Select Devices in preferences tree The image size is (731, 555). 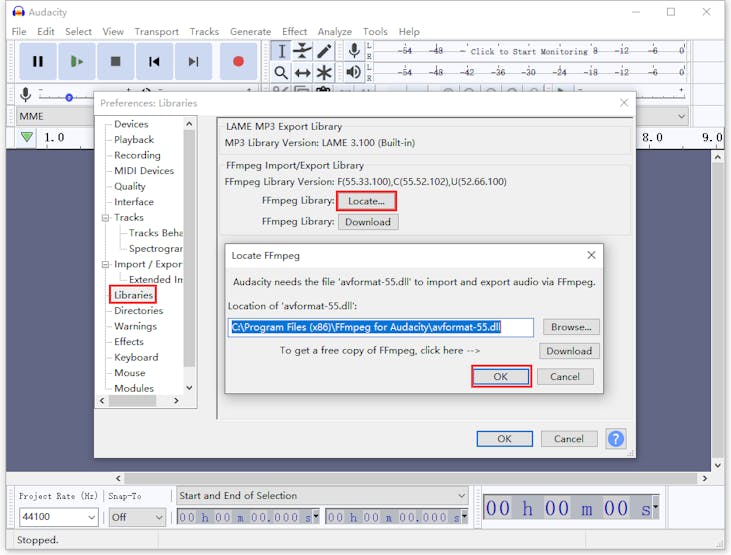131,124
